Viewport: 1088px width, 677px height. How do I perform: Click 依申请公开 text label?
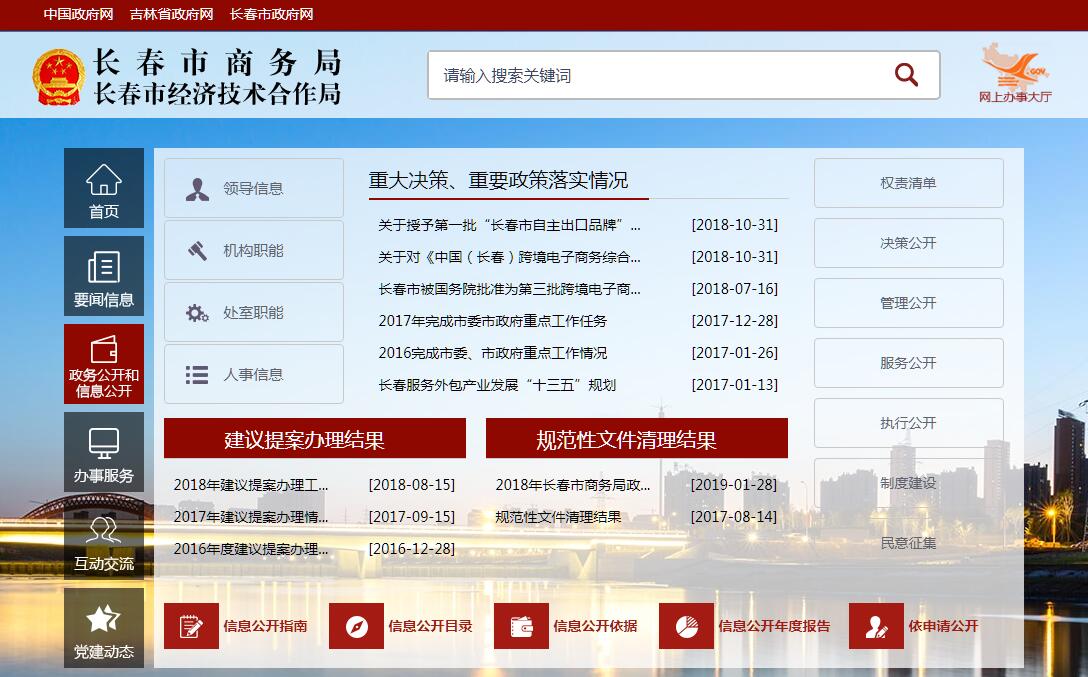click(x=944, y=626)
